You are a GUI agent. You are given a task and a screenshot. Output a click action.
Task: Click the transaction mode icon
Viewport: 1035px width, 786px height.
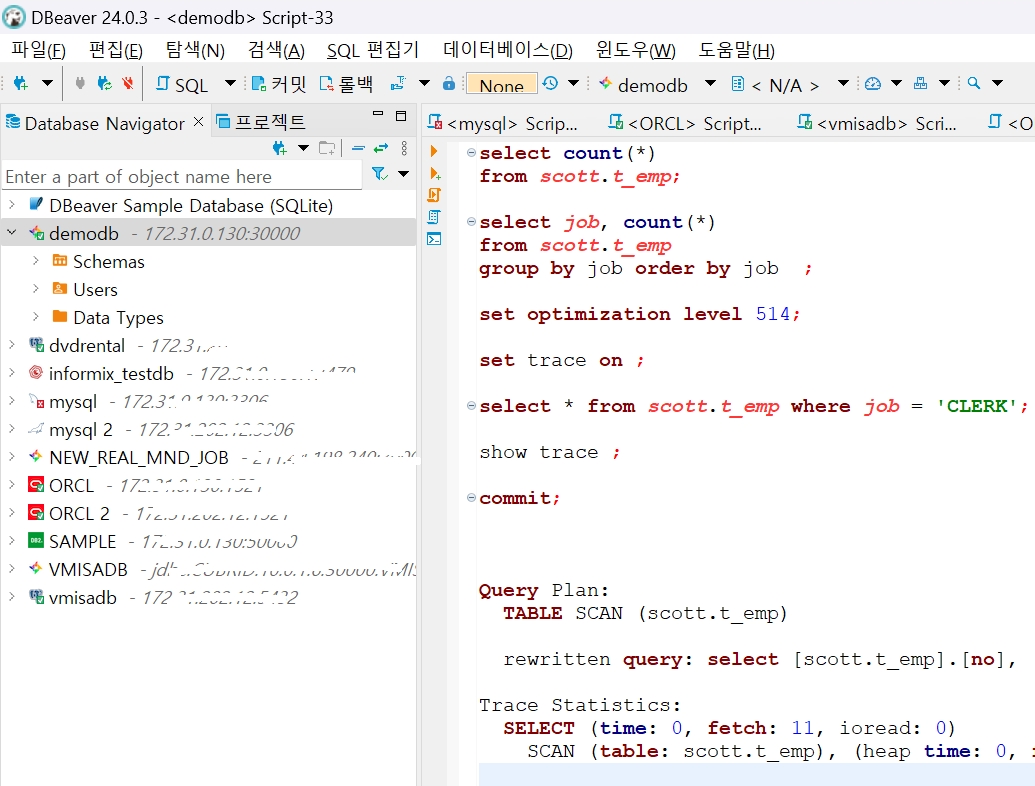[398, 83]
